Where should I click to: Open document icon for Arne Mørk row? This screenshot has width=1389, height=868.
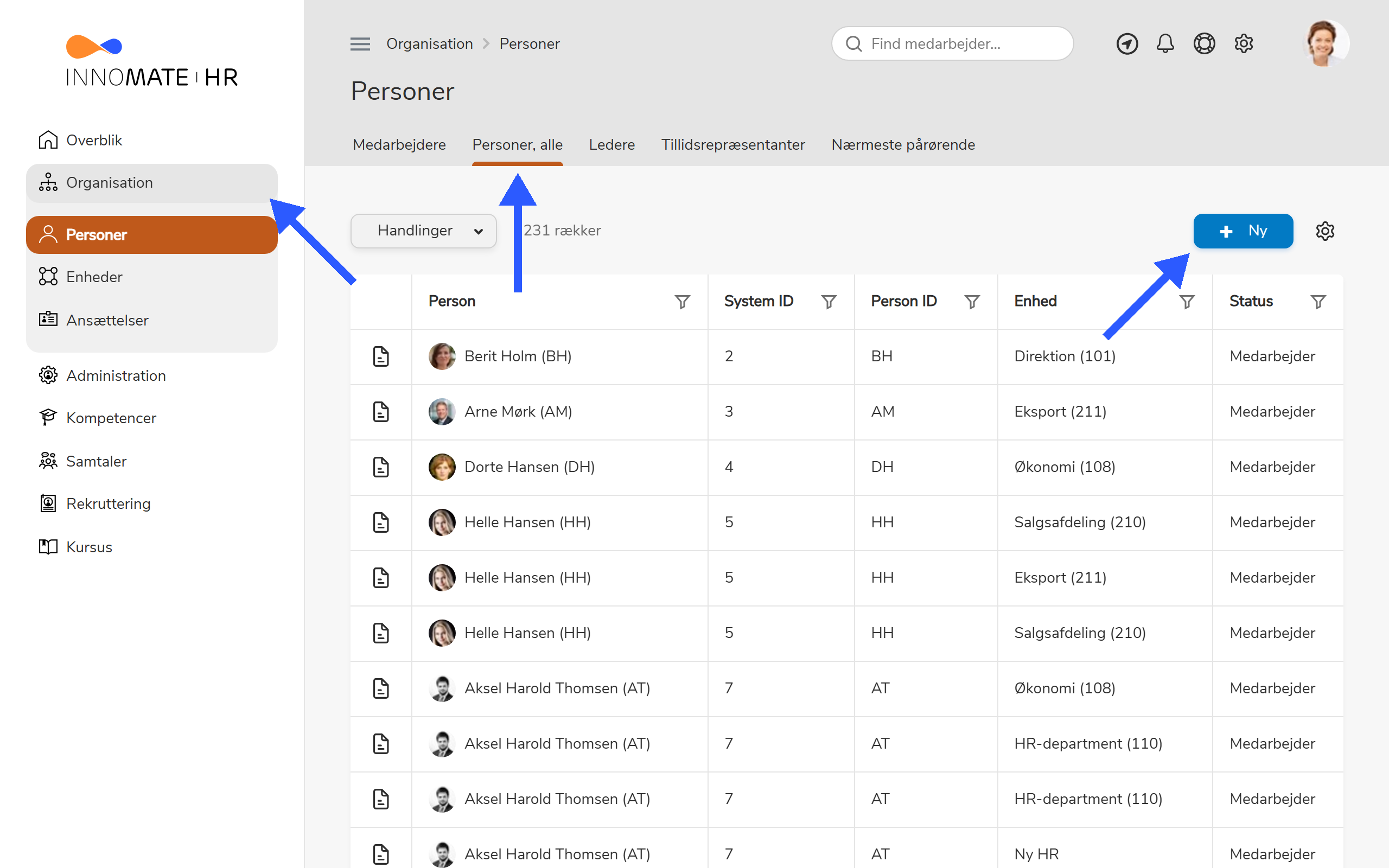[x=380, y=412]
